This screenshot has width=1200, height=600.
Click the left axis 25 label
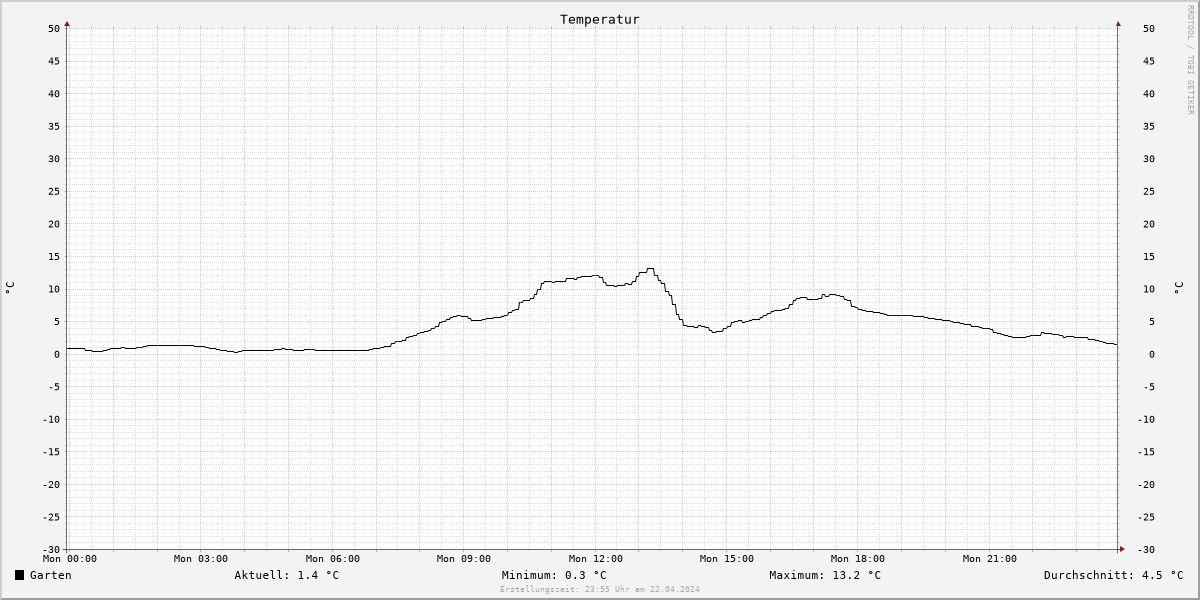54,191
